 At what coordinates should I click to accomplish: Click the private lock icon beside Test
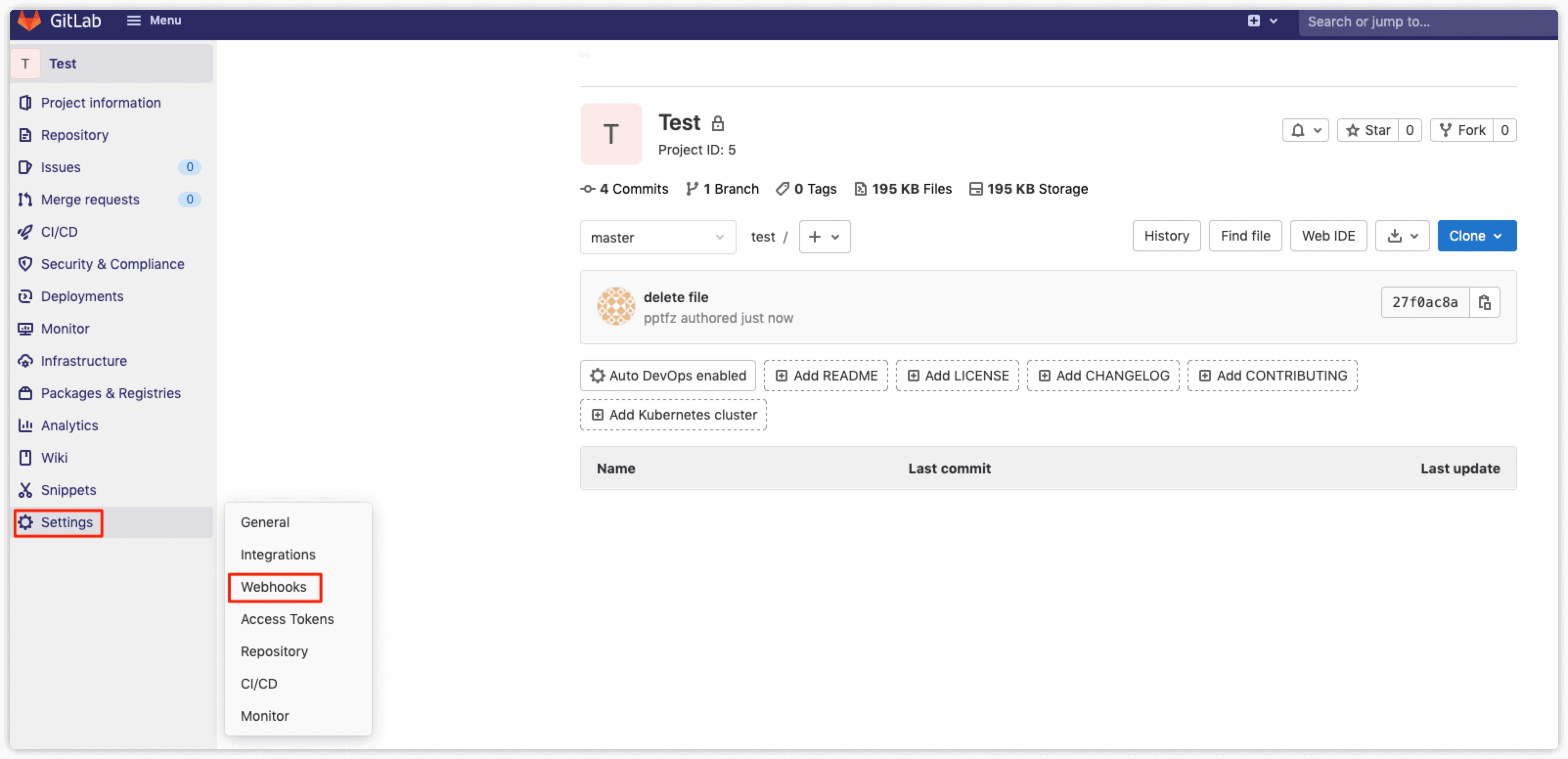(718, 123)
